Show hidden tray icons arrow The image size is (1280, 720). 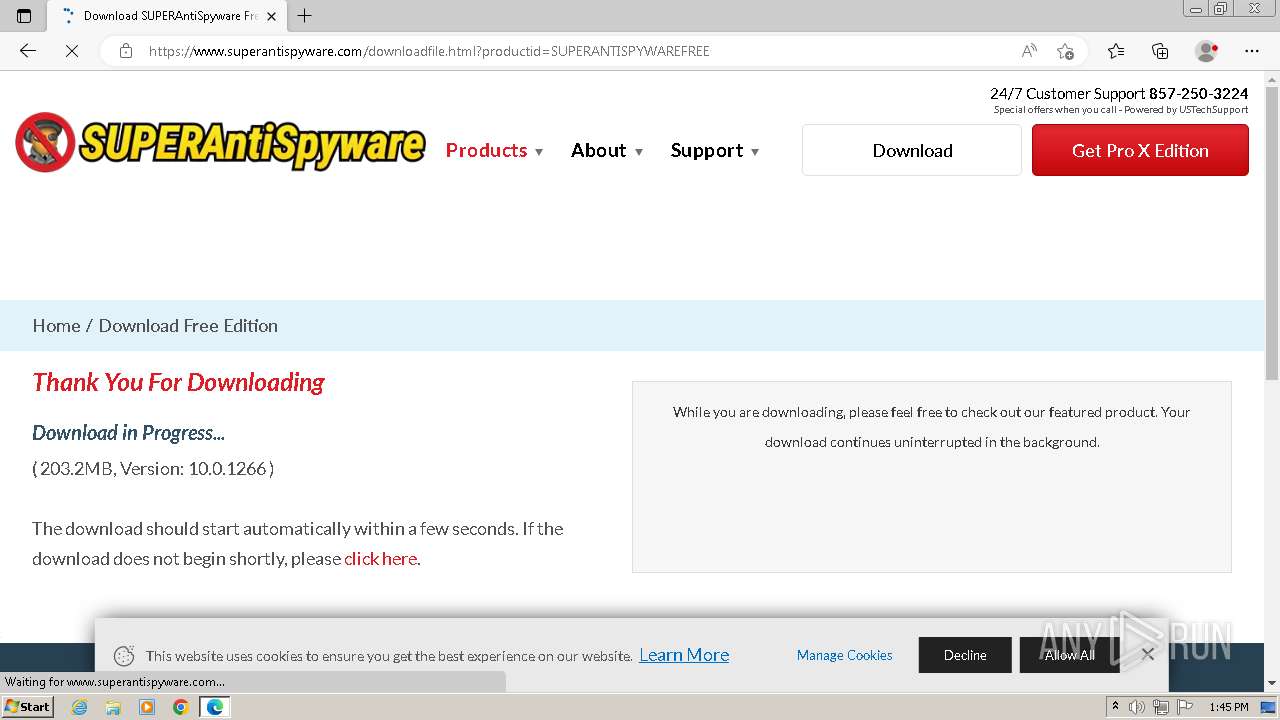point(1116,707)
